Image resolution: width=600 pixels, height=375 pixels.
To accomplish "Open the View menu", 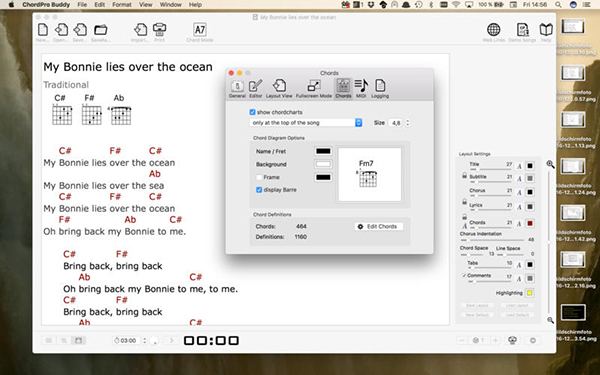I will pos(146,5).
